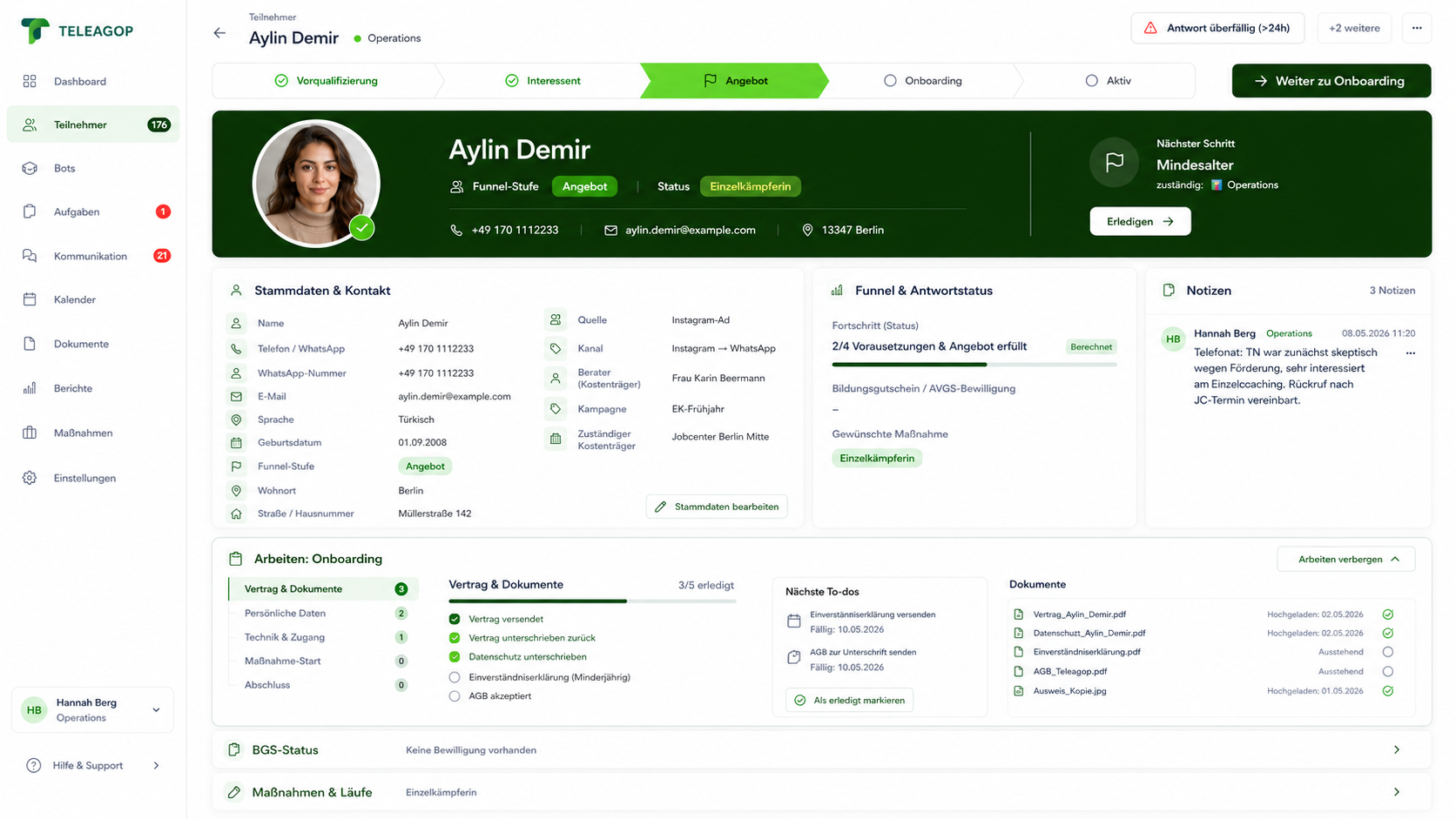Click the Einzelkämpferin status badge in banner
The height and width of the screenshot is (819, 1456).
(750, 186)
